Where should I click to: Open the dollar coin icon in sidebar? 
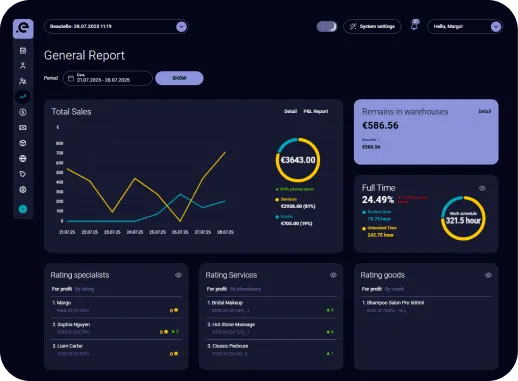coord(23,112)
